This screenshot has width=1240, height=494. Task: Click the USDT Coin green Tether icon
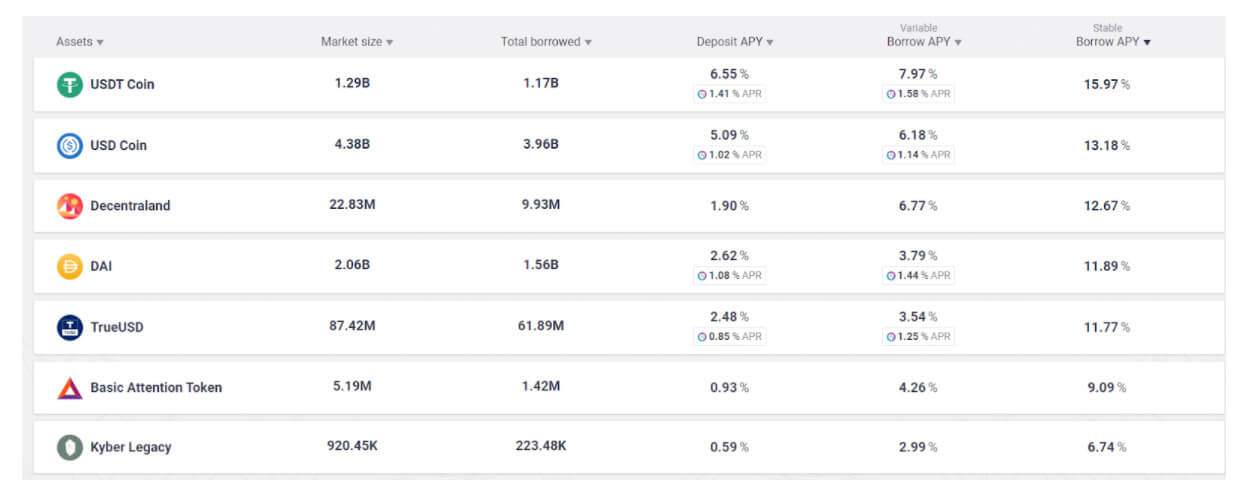click(70, 85)
